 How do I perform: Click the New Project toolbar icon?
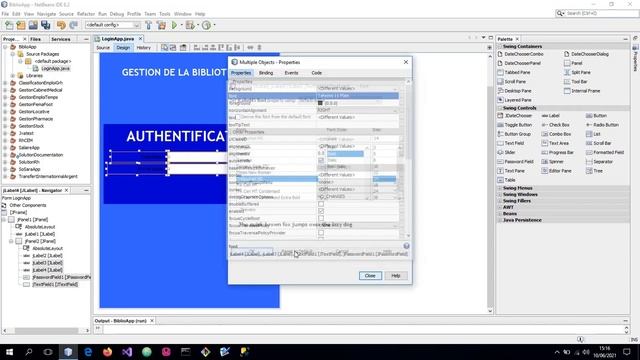click(x=21, y=25)
